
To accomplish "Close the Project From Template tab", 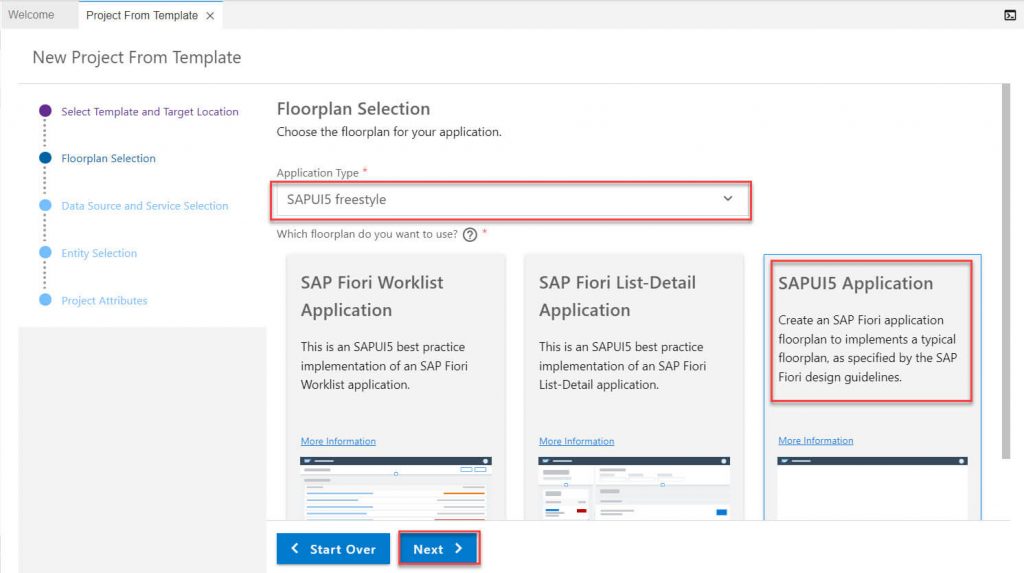I will pyautogui.click(x=210, y=16).
